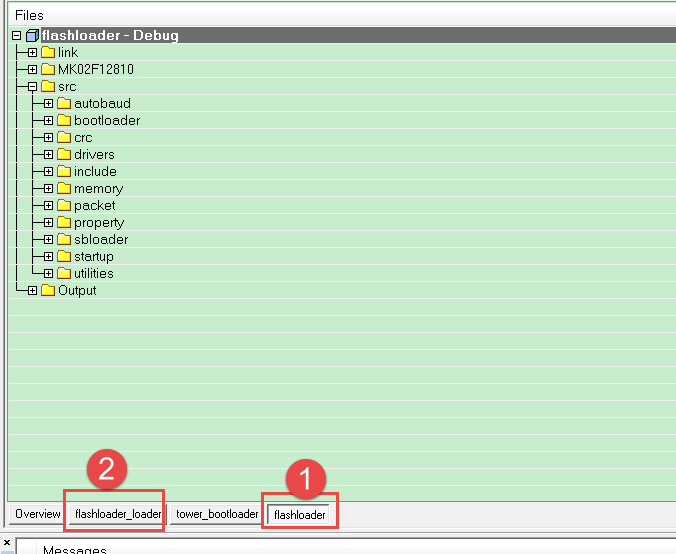
Task: Select the sbloader tree label
Action: coord(101,239)
